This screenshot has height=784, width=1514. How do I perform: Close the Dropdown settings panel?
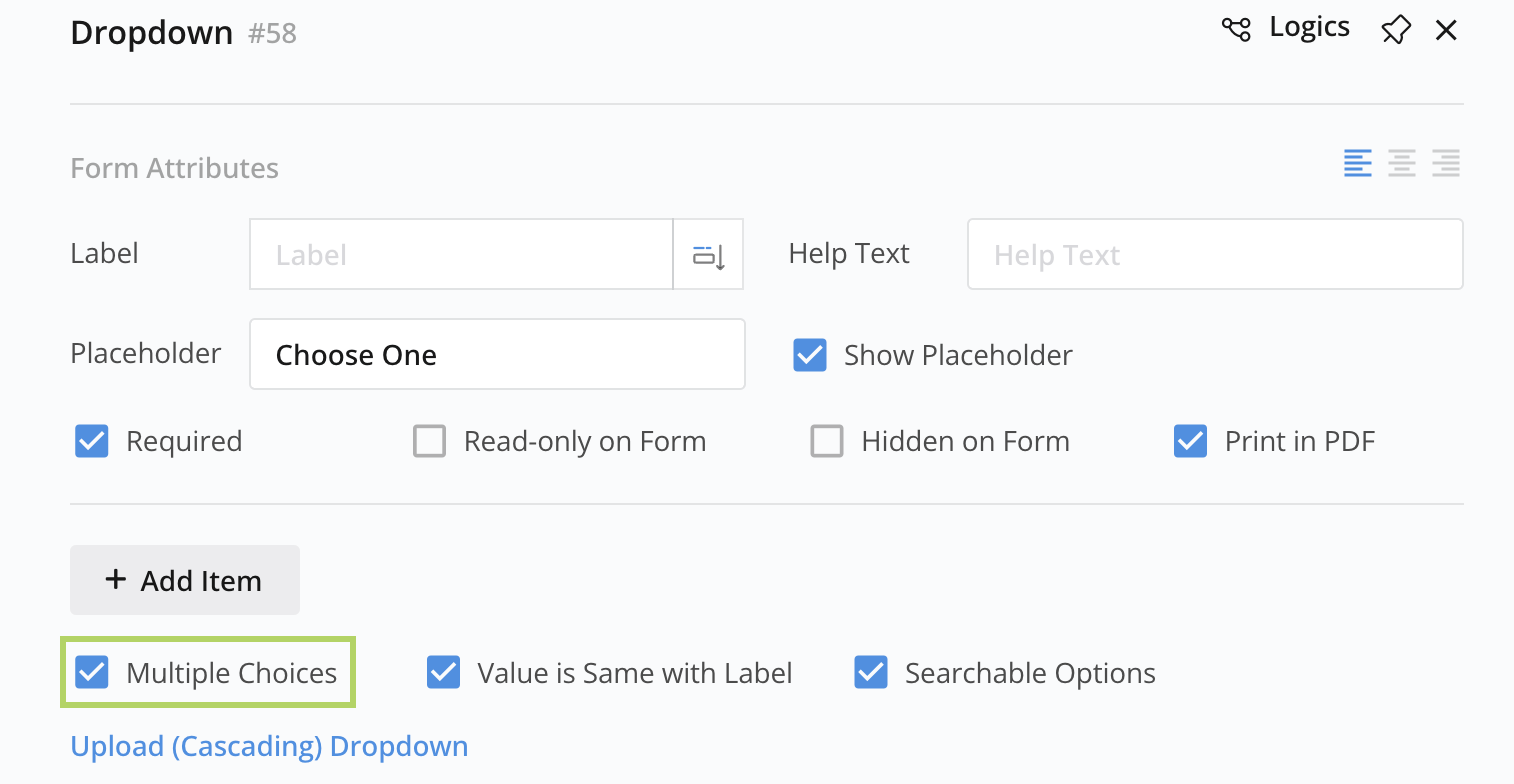point(1446,31)
